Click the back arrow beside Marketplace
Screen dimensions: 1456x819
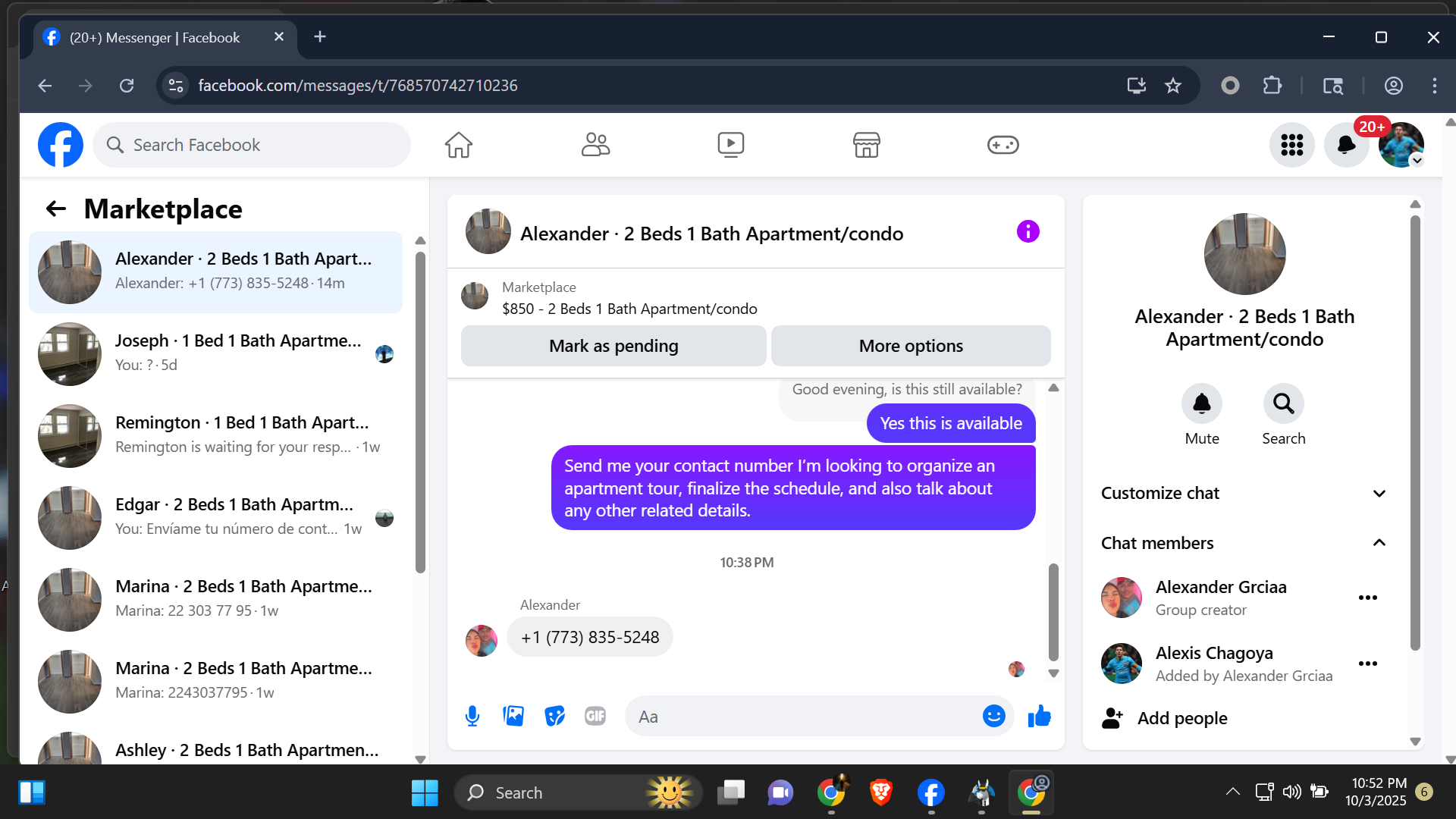coord(56,209)
